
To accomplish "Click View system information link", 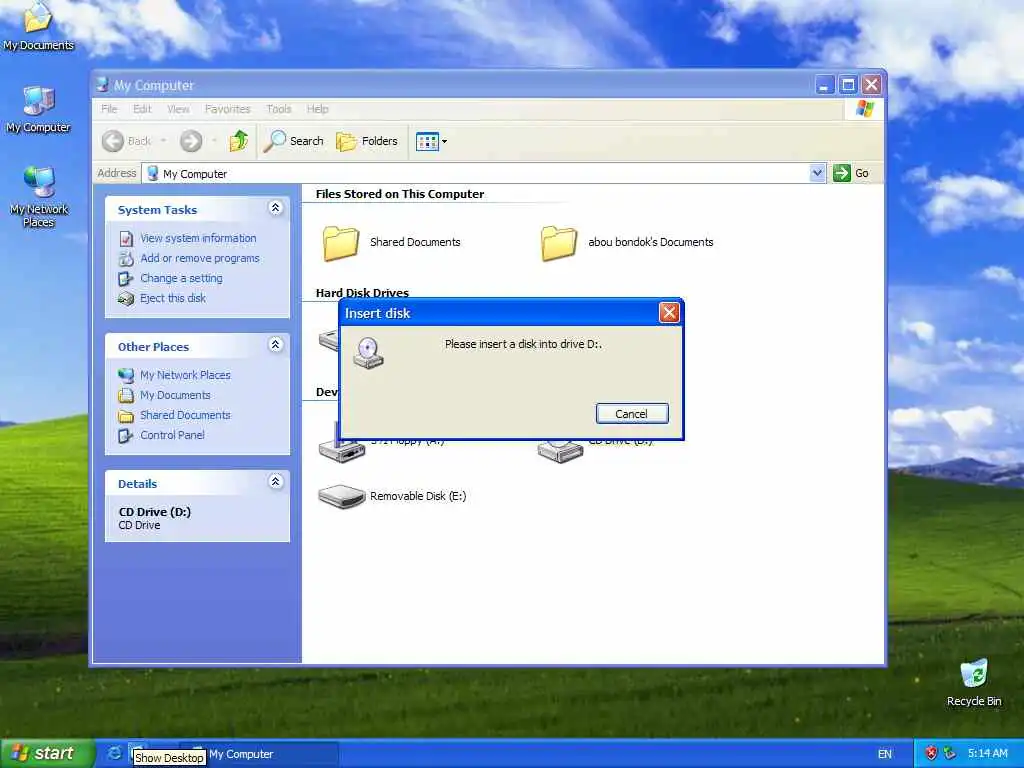I will coord(198,238).
